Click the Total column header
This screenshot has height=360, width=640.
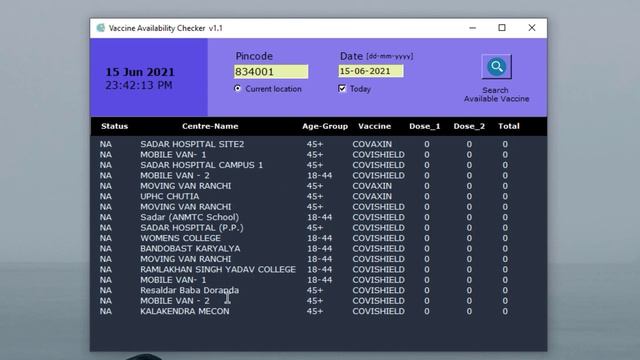(509, 126)
